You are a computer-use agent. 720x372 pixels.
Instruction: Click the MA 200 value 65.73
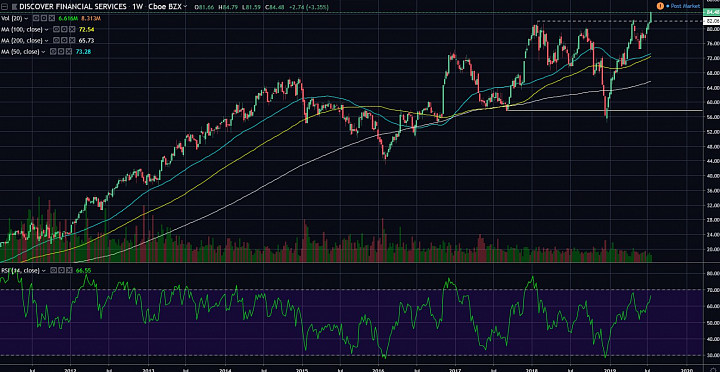click(x=86, y=40)
